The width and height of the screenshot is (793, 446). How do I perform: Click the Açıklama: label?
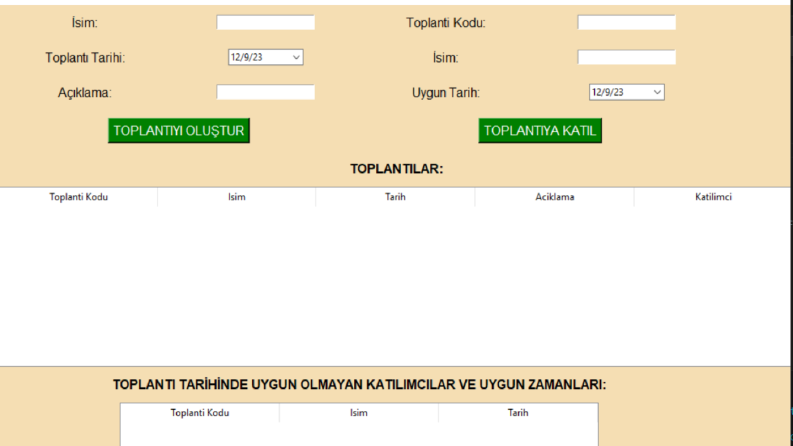pos(84,93)
